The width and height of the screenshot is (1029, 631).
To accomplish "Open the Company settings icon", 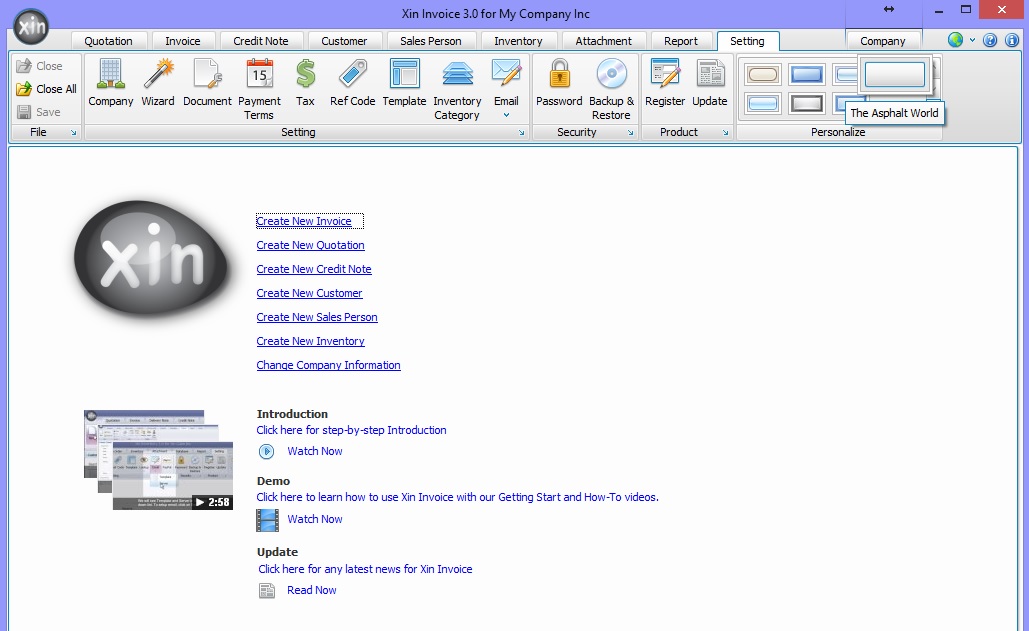I will [x=110, y=82].
